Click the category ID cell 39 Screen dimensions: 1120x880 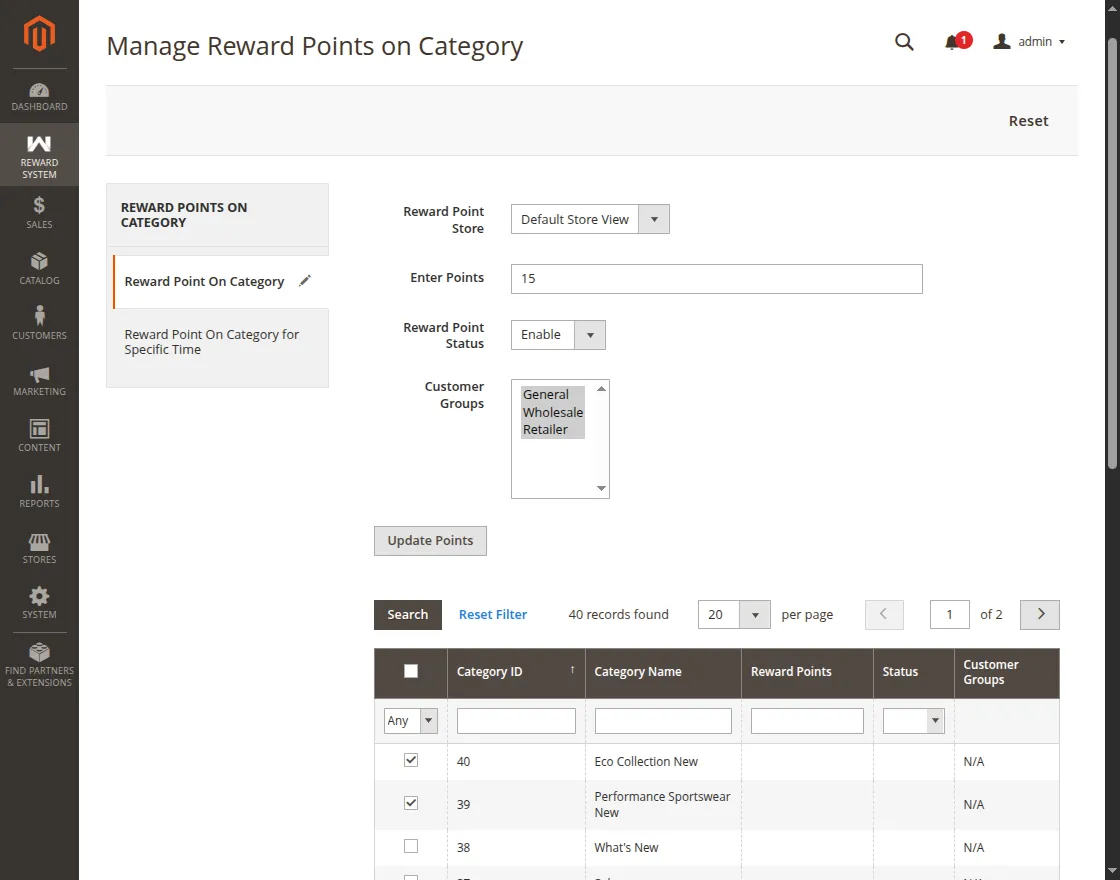516,804
